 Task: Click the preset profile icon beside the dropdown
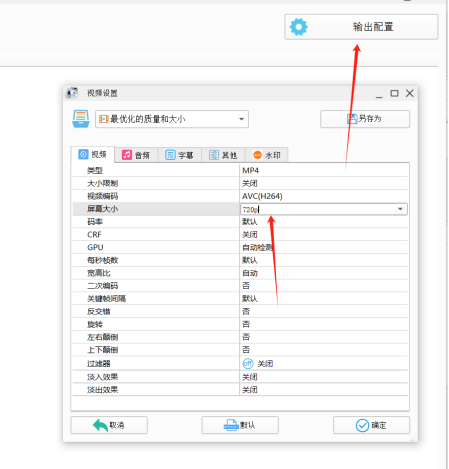pyautogui.click(x=81, y=119)
